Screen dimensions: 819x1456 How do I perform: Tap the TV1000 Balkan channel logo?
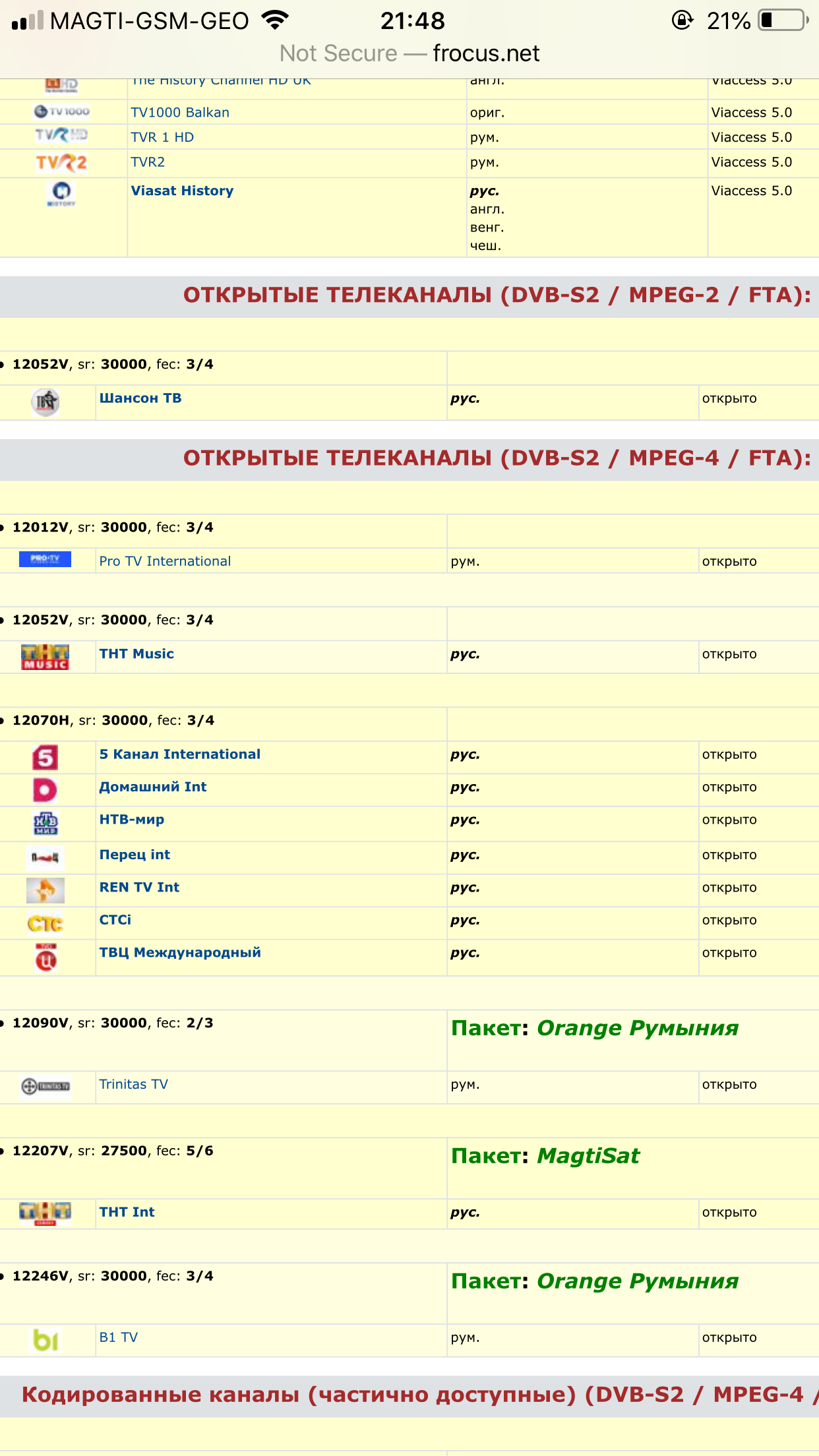coord(61,111)
